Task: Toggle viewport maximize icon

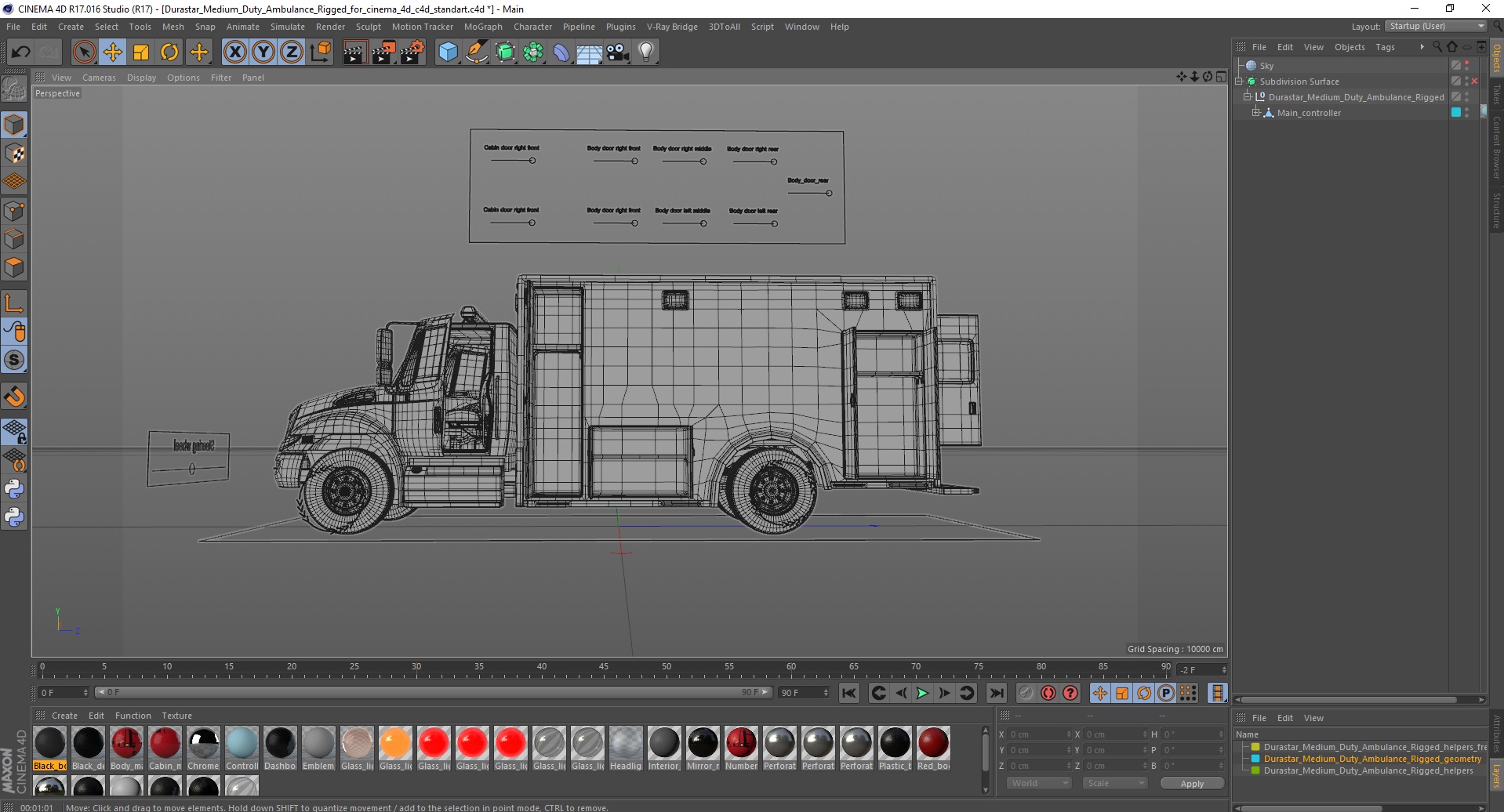Action: tap(1221, 77)
